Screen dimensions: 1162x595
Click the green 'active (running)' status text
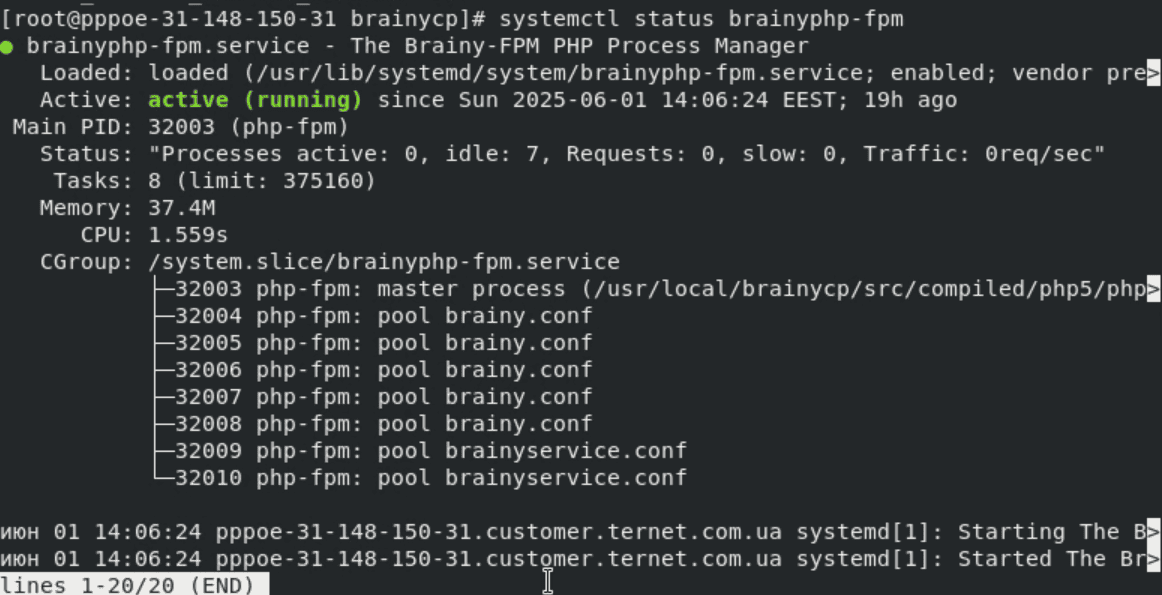click(x=255, y=100)
